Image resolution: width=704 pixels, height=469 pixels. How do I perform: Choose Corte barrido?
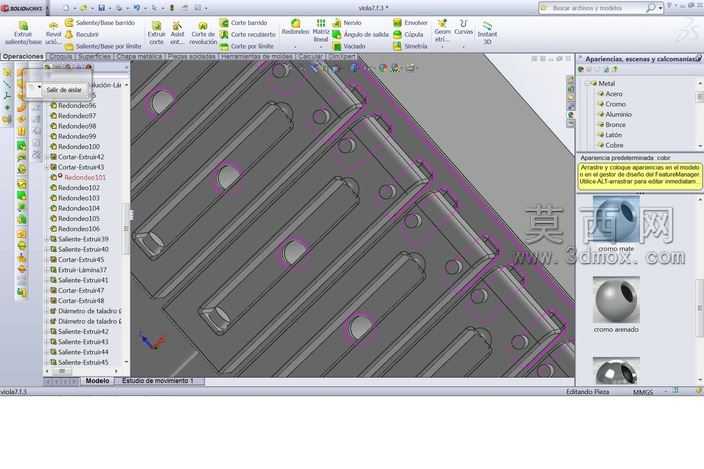tap(243, 22)
